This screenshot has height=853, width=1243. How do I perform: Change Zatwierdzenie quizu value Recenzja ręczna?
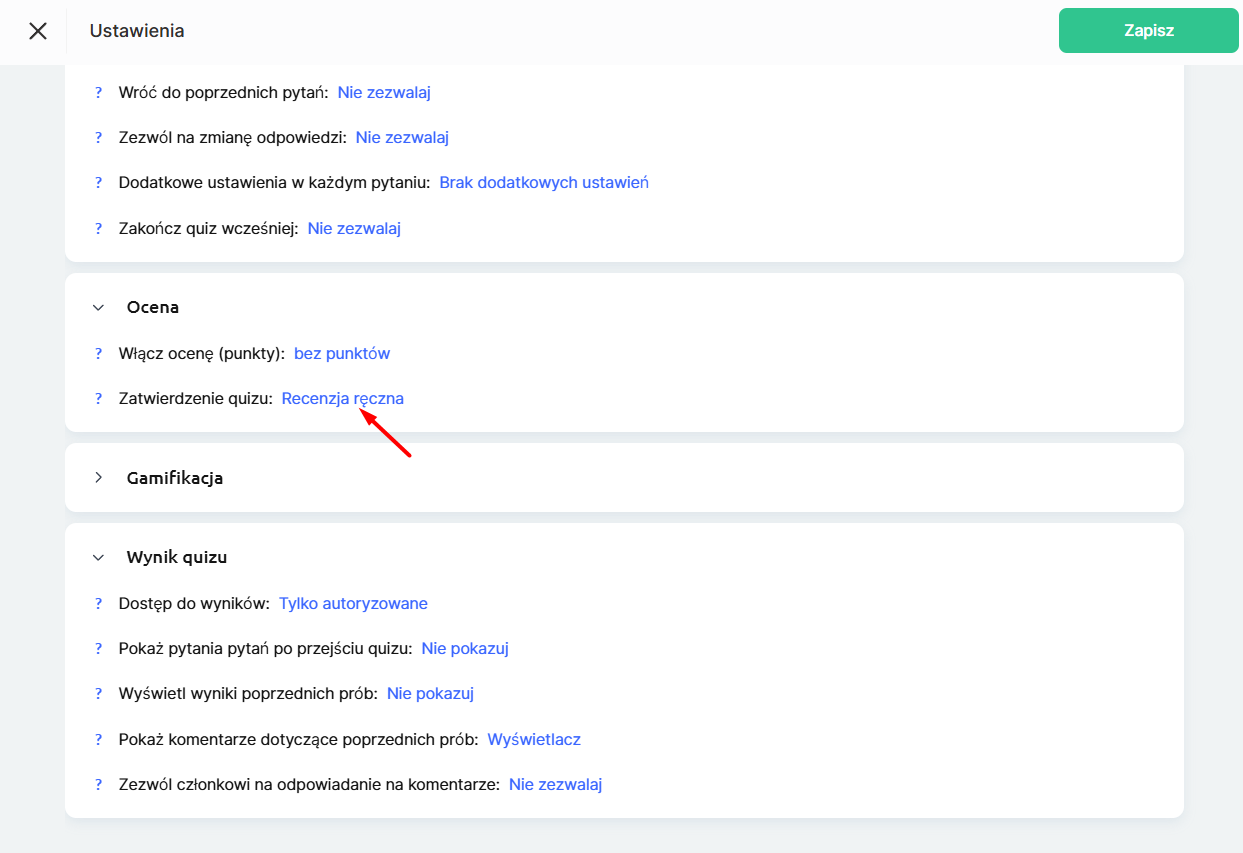[342, 398]
